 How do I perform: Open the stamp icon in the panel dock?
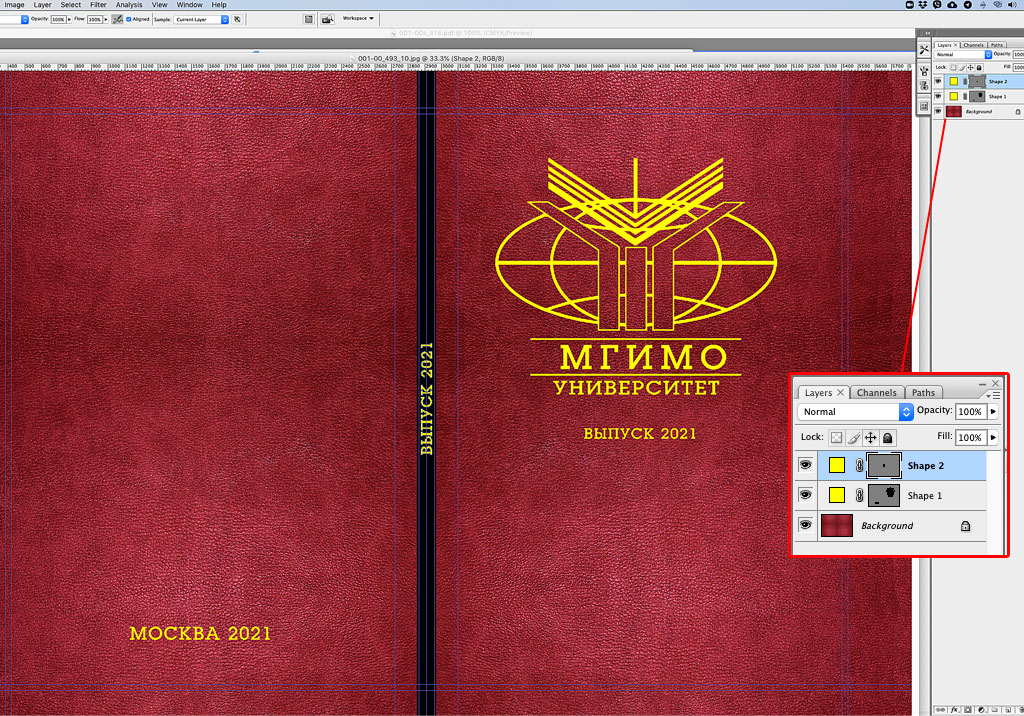(x=924, y=86)
